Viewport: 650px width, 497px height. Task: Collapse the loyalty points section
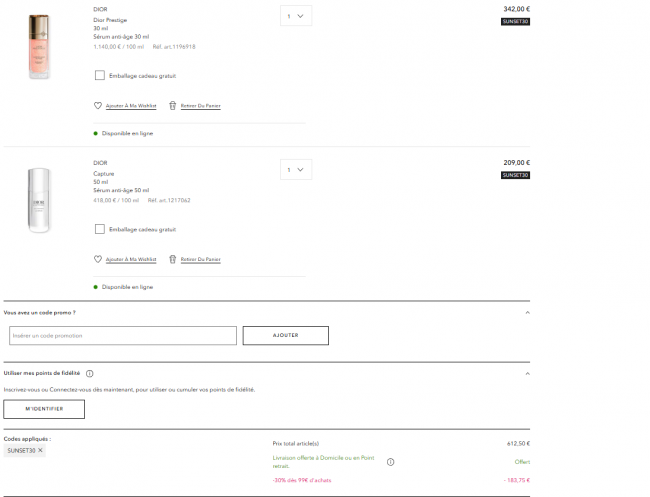527,373
